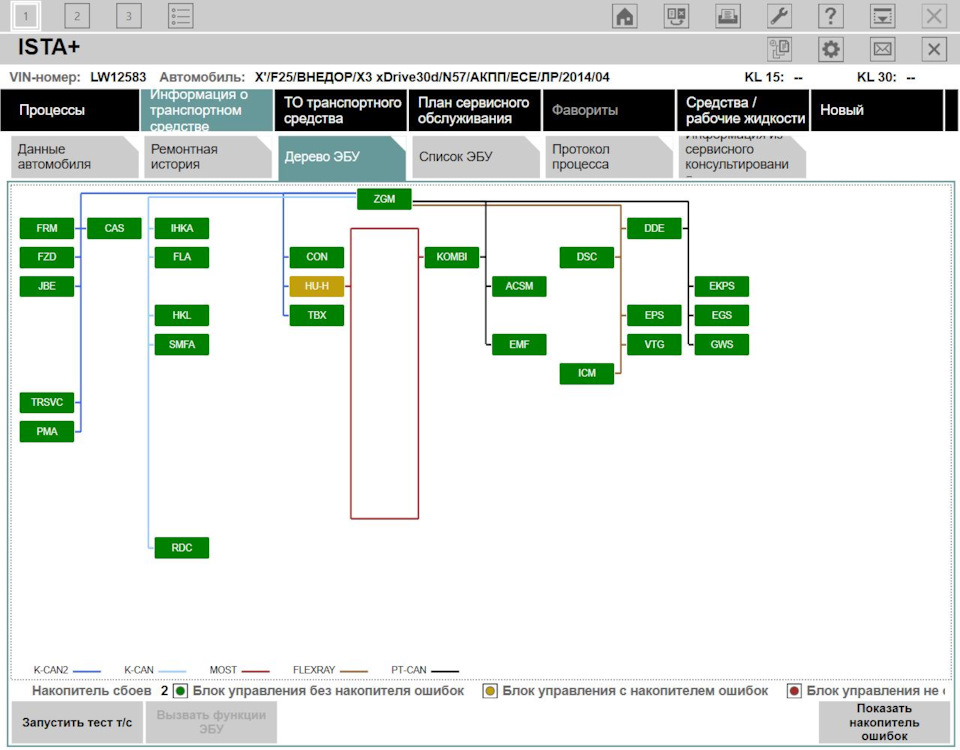The width and height of the screenshot is (960, 750).
Task: Close the ISTA+ session with X
Action: [x=934, y=49]
